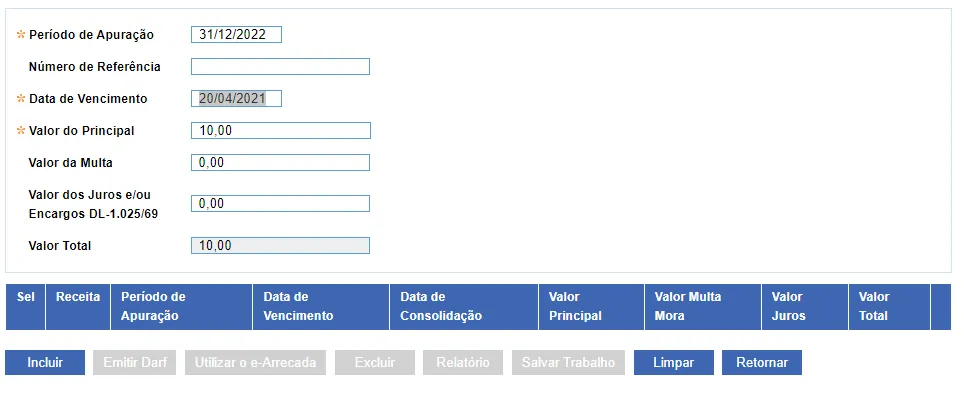The image size is (964, 398).
Task: Click the Incluir button
Action: point(45,362)
